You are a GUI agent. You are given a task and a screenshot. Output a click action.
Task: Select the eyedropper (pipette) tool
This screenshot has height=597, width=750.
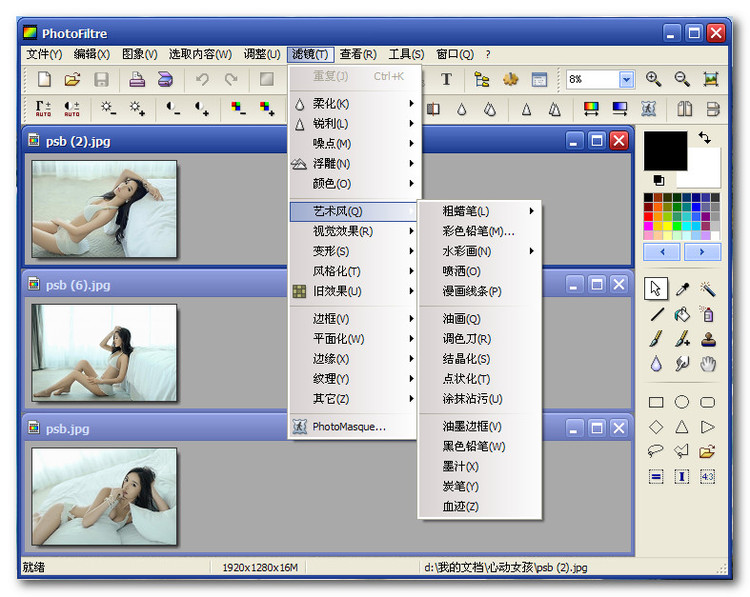coord(682,289)
